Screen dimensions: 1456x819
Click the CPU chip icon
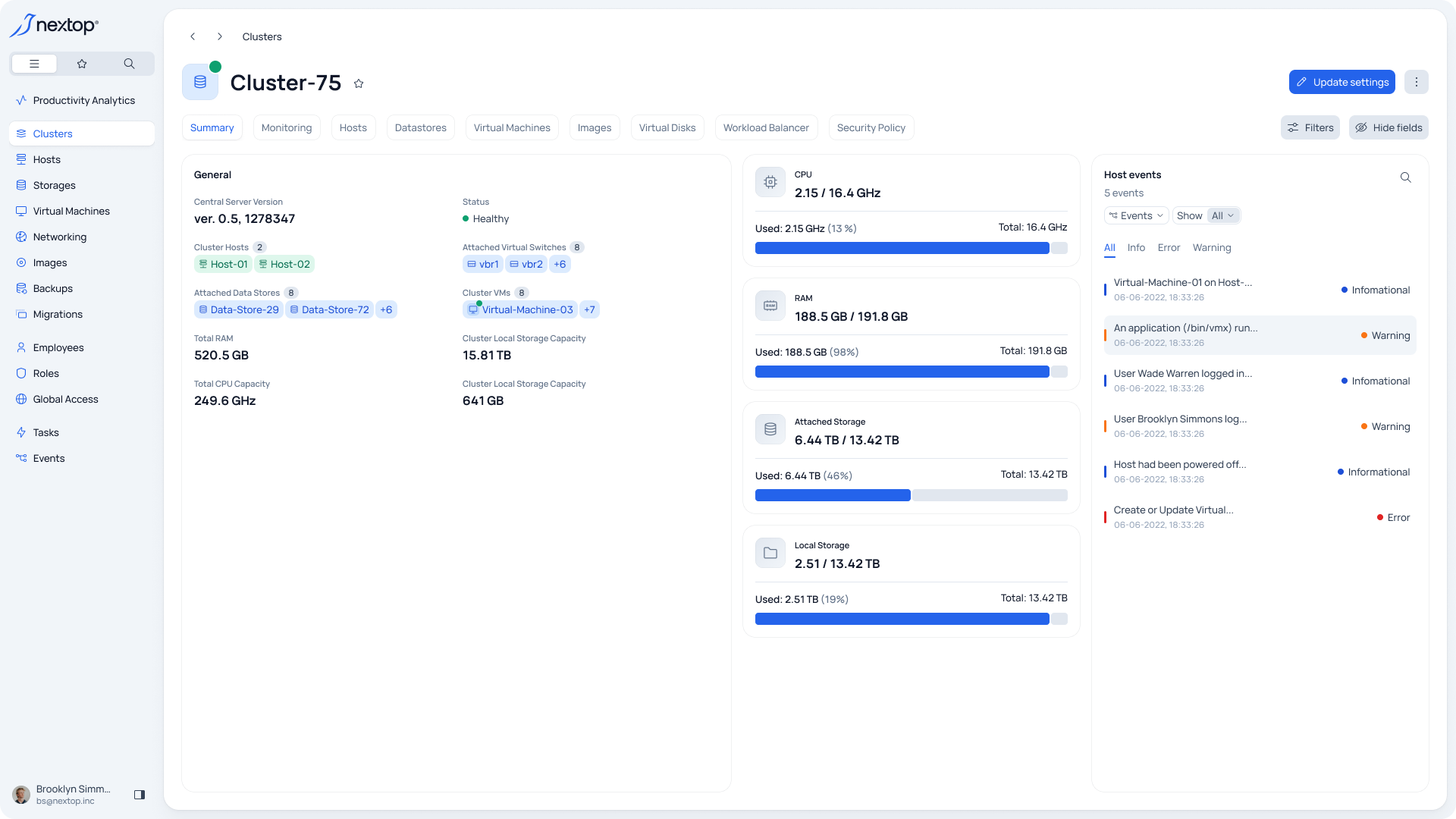tap(770, 182)
